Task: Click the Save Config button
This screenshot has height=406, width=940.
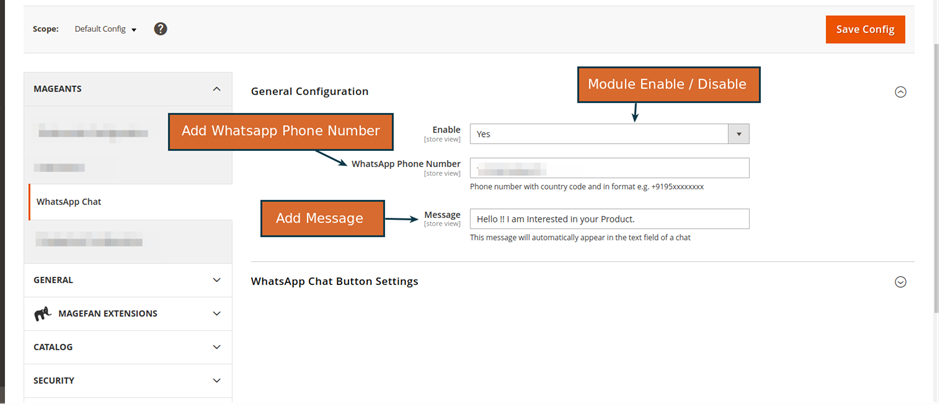Action: click(x=865, y=29)
